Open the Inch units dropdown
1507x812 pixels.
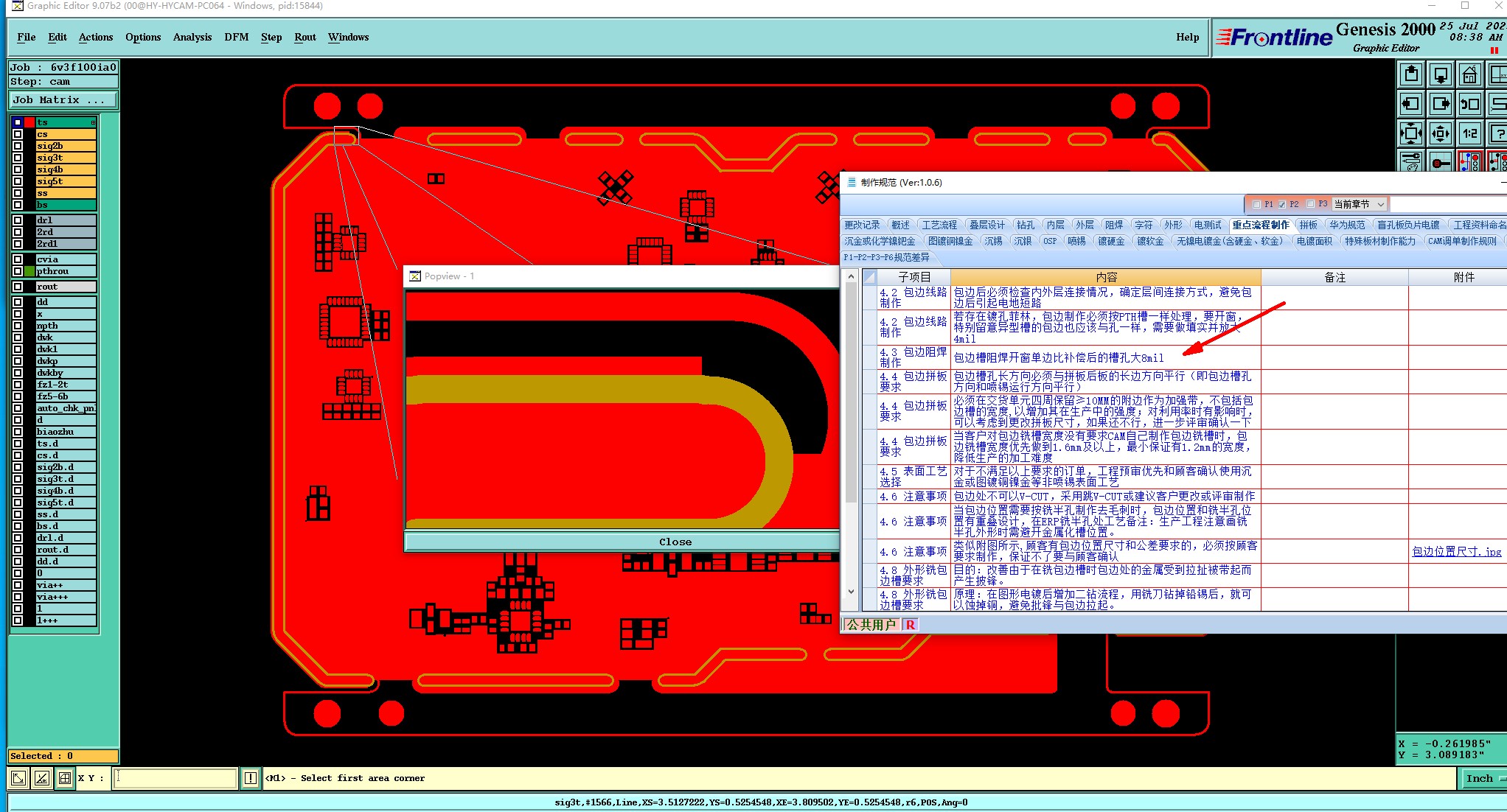(x=1482, y=778)
